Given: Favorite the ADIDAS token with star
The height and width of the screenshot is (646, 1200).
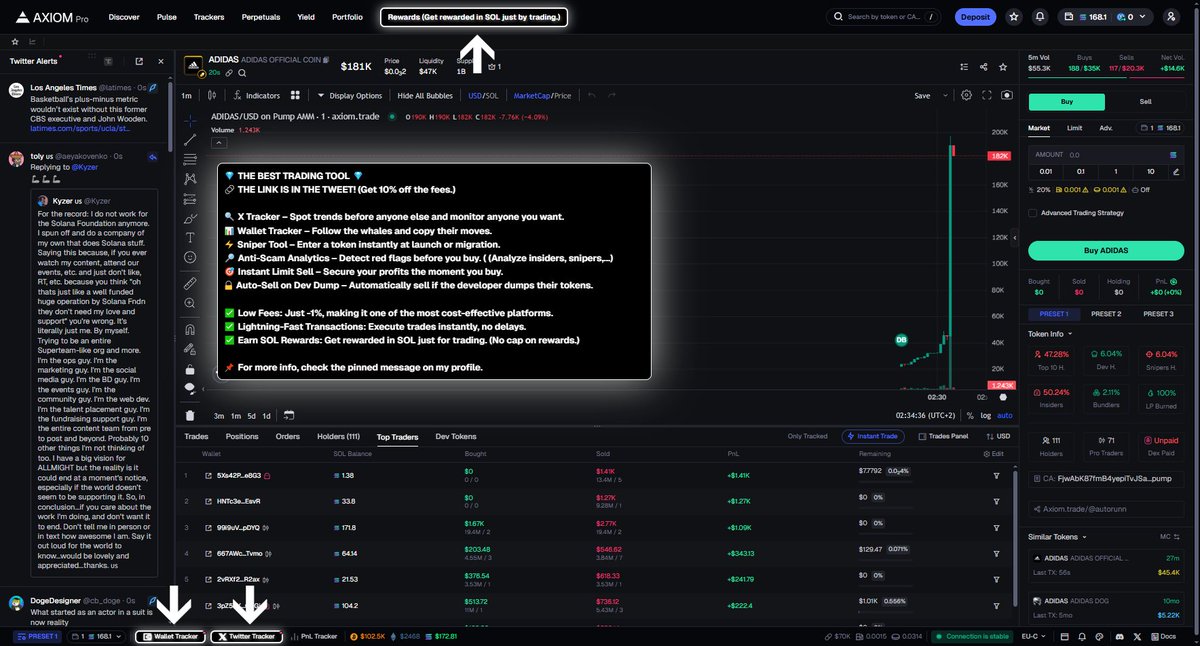Looking at the screenshot, I should click(x=1005, y=67).
